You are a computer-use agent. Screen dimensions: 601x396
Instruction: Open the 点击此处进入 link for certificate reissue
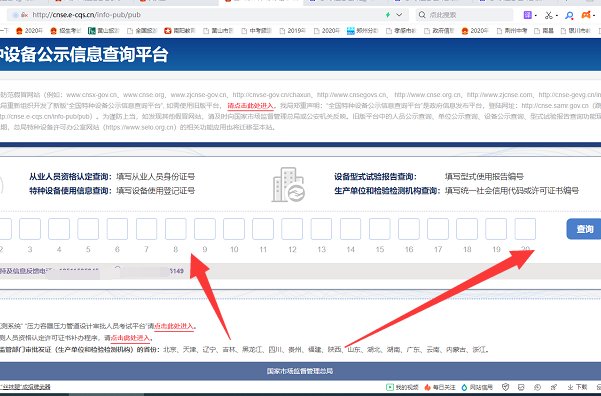(x=130, y=338)
